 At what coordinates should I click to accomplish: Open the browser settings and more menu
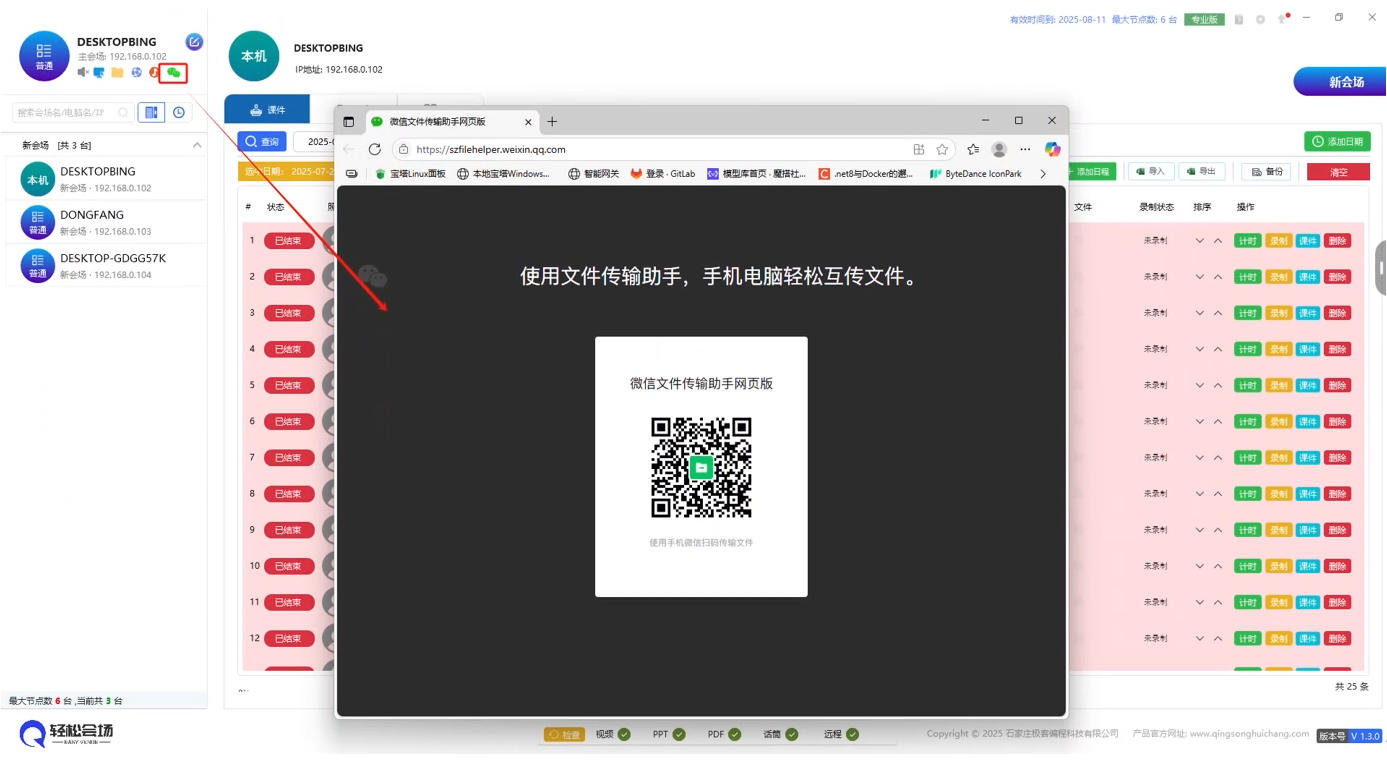point(1025,149)
